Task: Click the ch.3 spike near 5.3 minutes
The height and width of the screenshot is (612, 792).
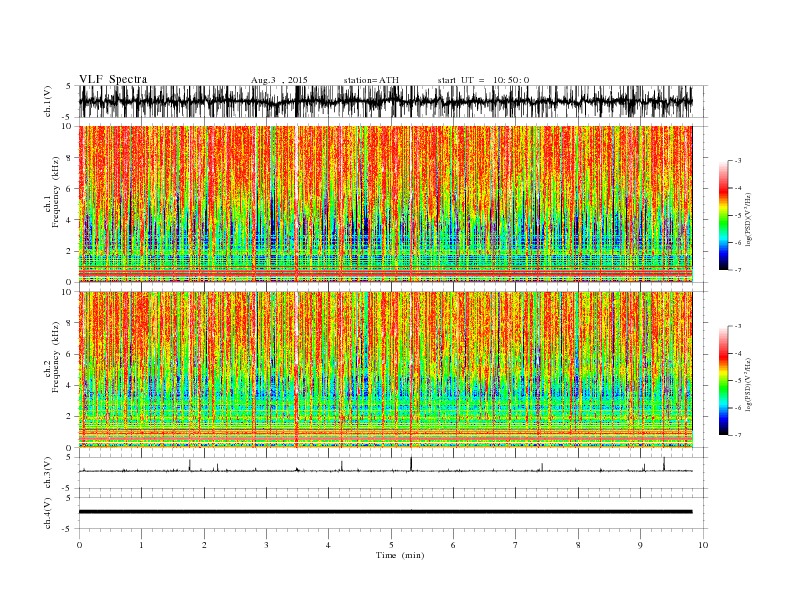Action: [411, 464]
